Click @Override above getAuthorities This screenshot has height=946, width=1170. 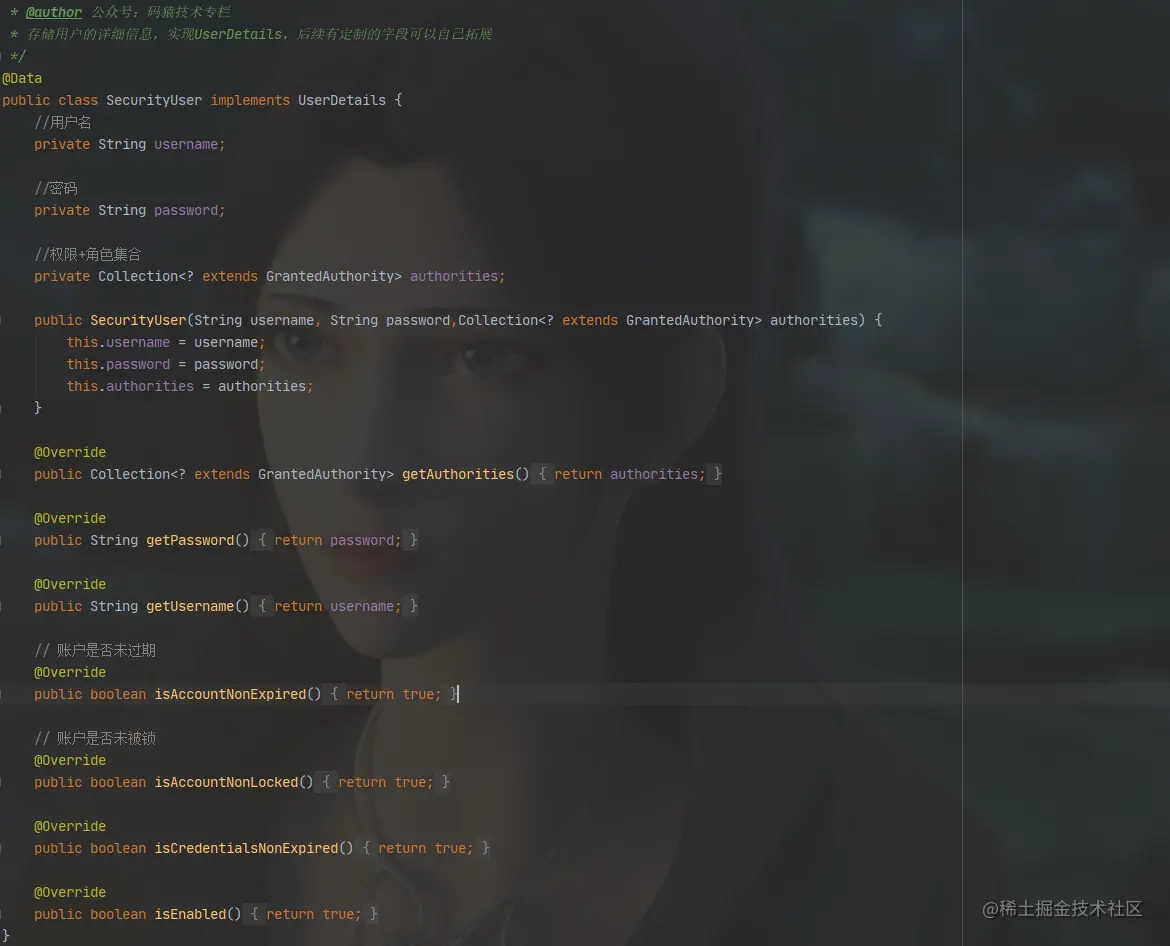click(x=70, y=452)
